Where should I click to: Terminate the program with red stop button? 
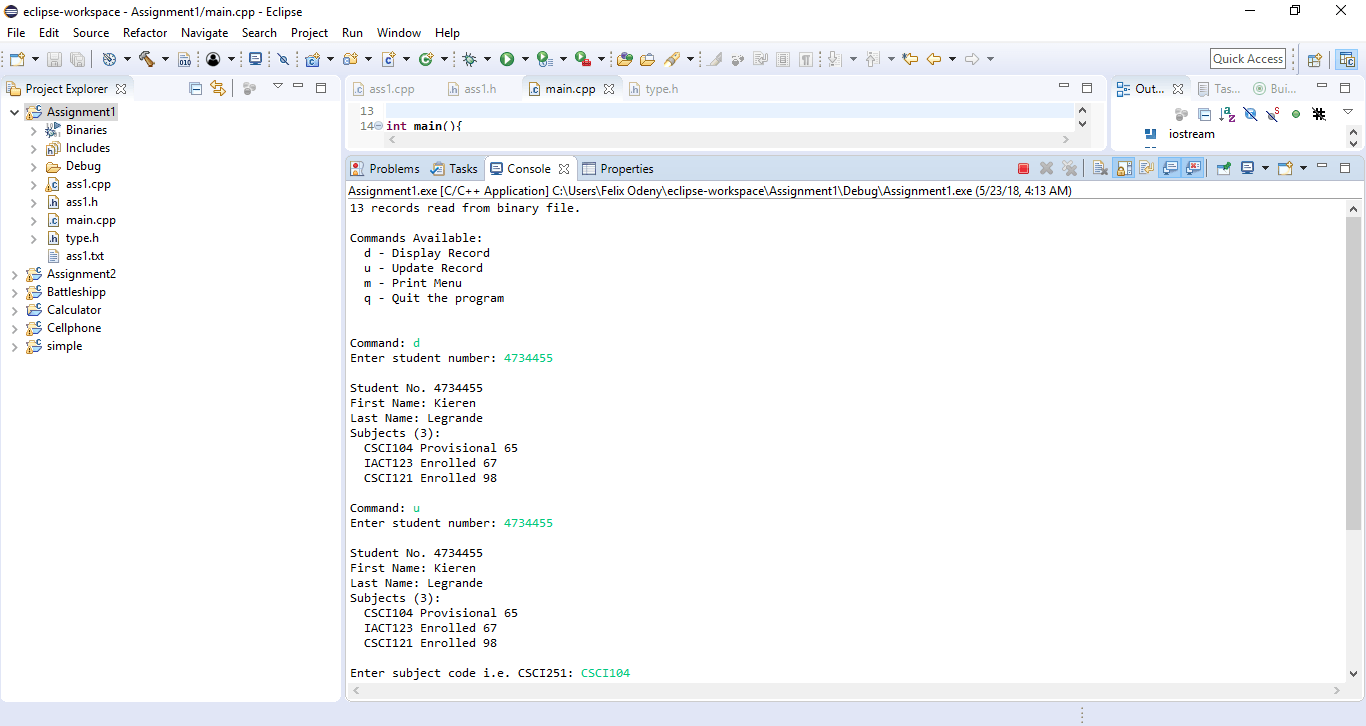point(1023,169)
